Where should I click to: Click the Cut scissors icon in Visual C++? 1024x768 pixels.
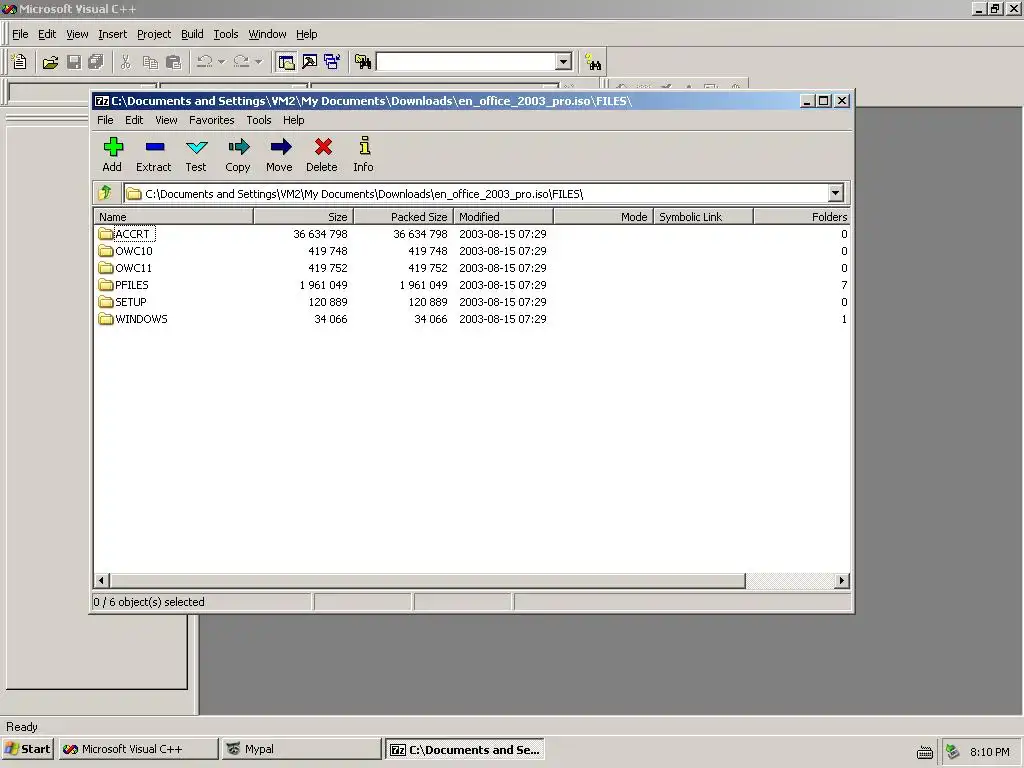126,62
